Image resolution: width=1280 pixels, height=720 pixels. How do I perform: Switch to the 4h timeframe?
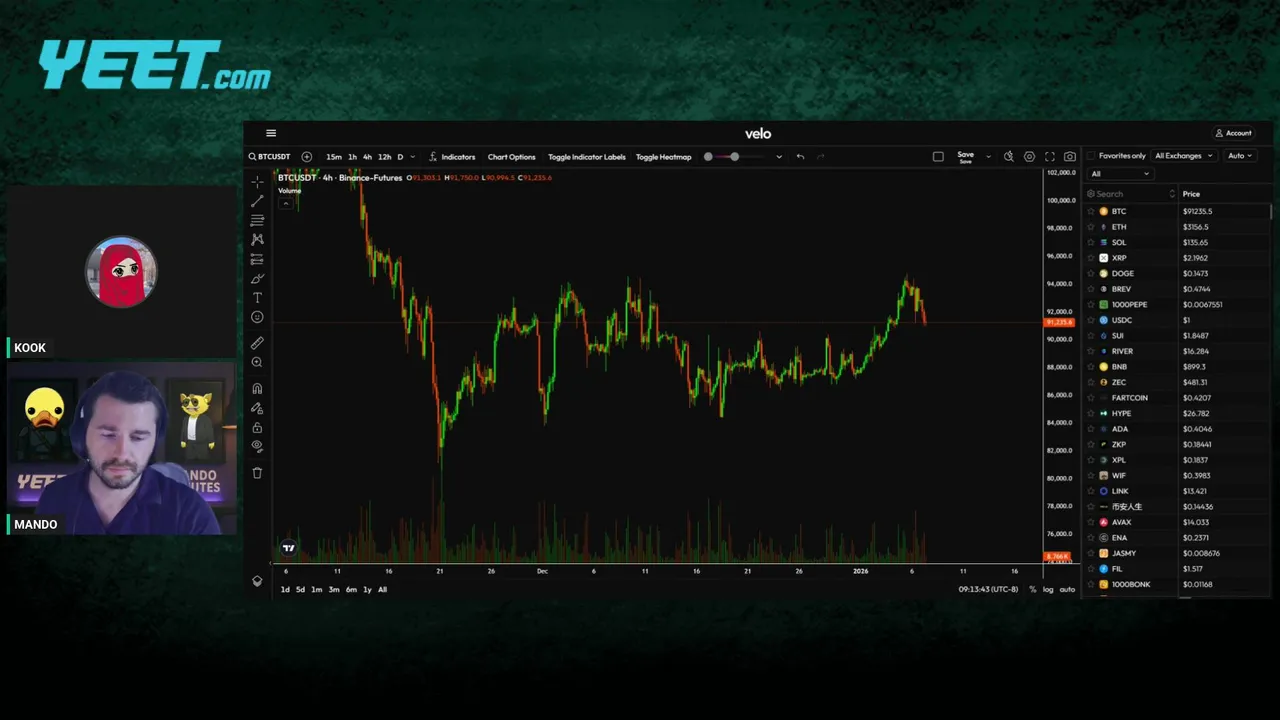point(367,157)
